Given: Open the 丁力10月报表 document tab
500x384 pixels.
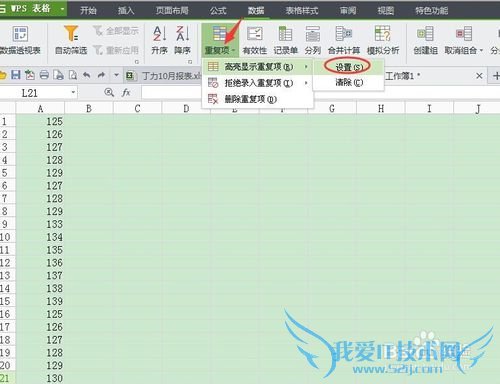Looking at the screenshot, I should pyautogui.click(x=163, y=76).
